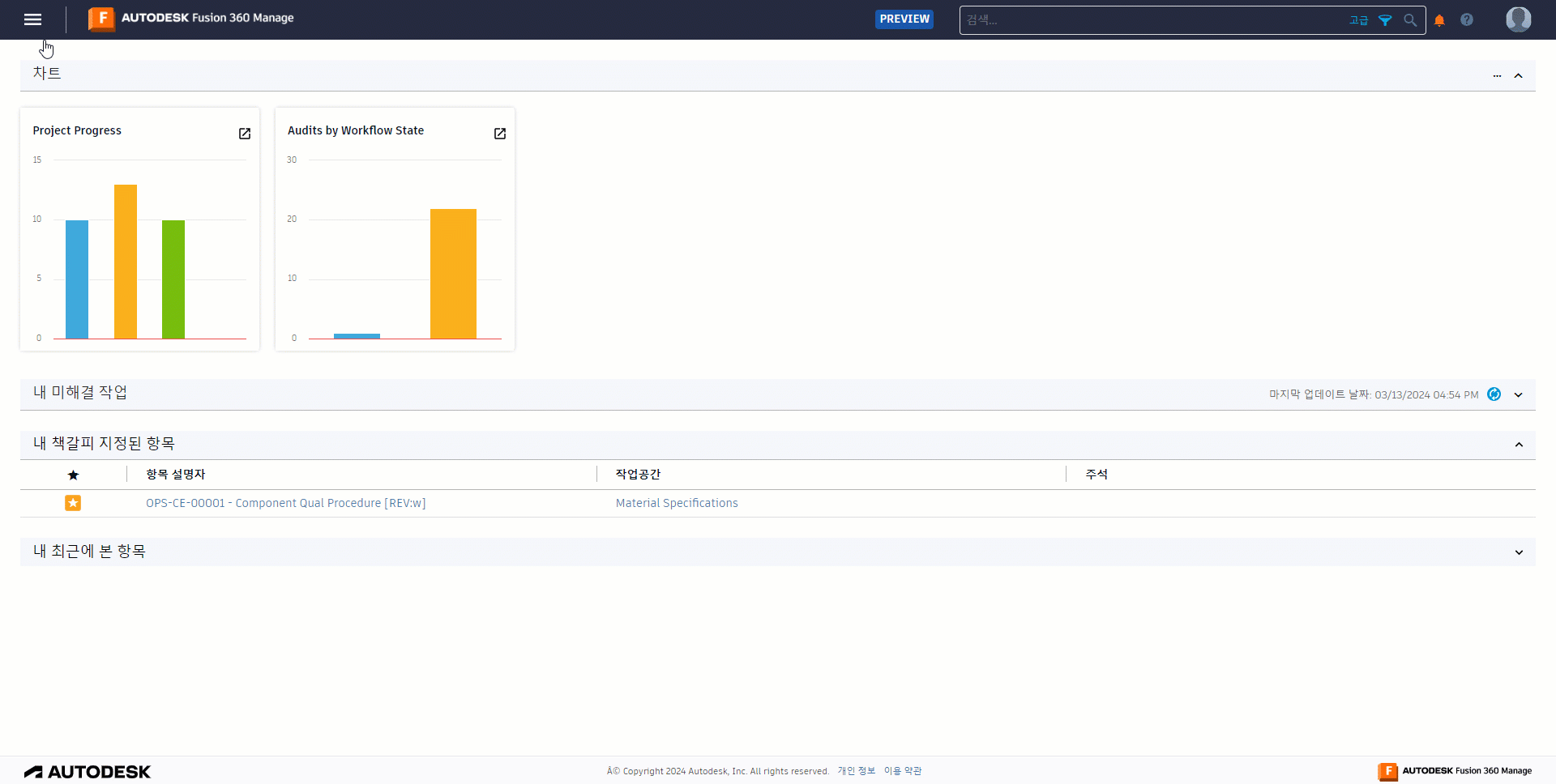Viewport: 1556px width, 784px height.
Task: Open 이용 약관 footer link
Action: (x=903, y=771)
